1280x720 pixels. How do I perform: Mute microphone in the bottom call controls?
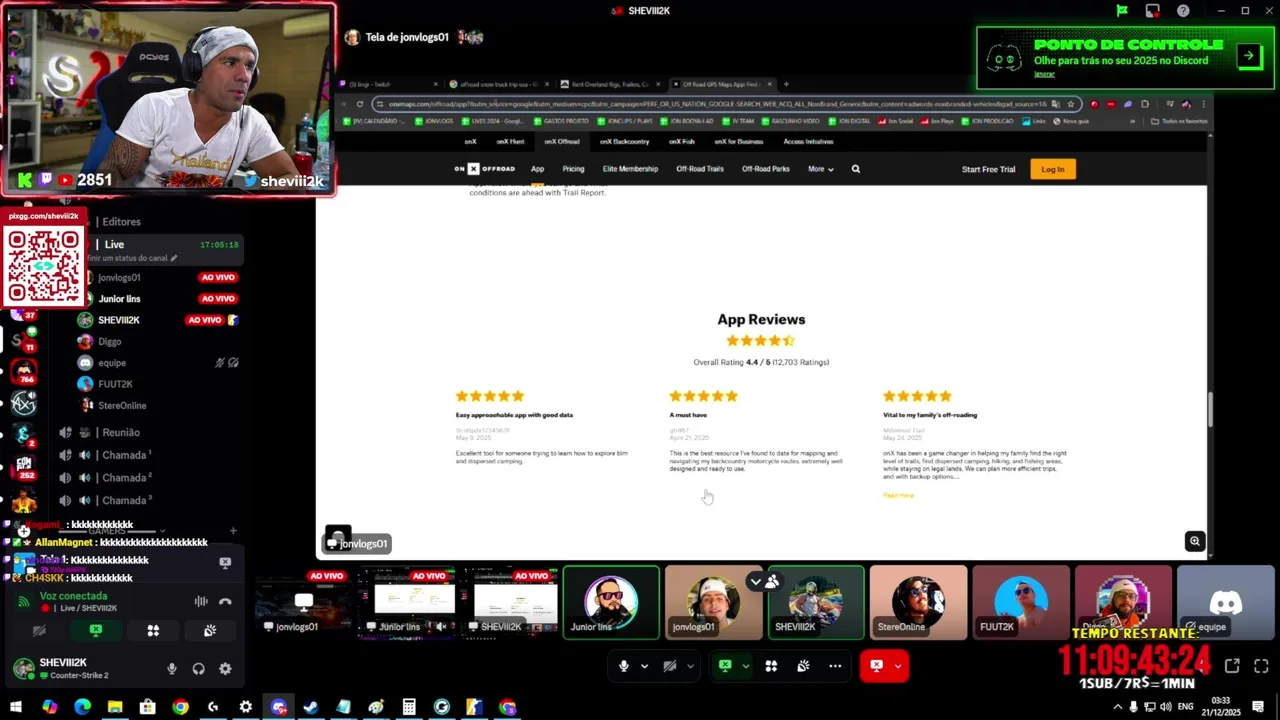pos(624,666)
